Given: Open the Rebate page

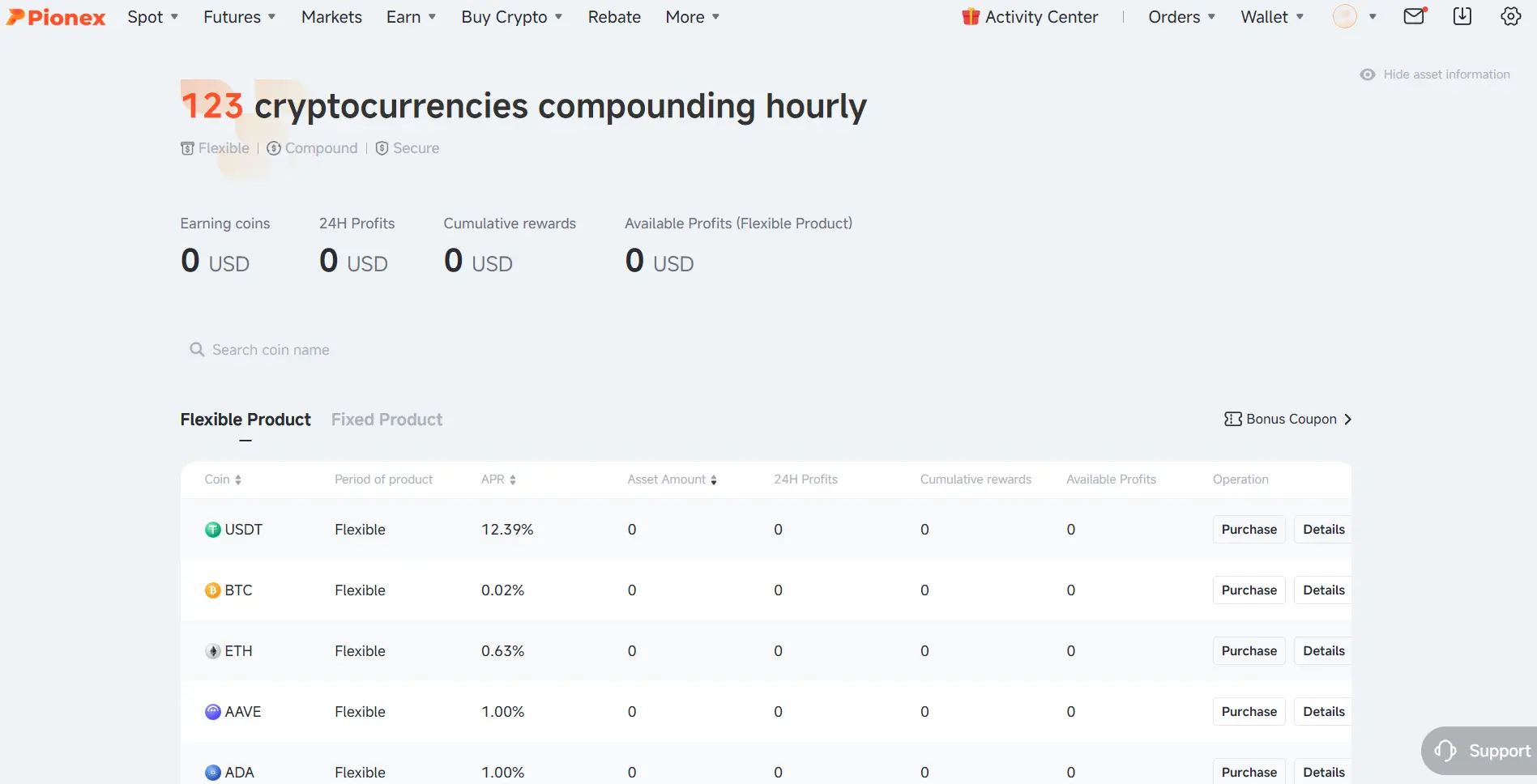Looking at the screenshot, I should click(614, 17).
